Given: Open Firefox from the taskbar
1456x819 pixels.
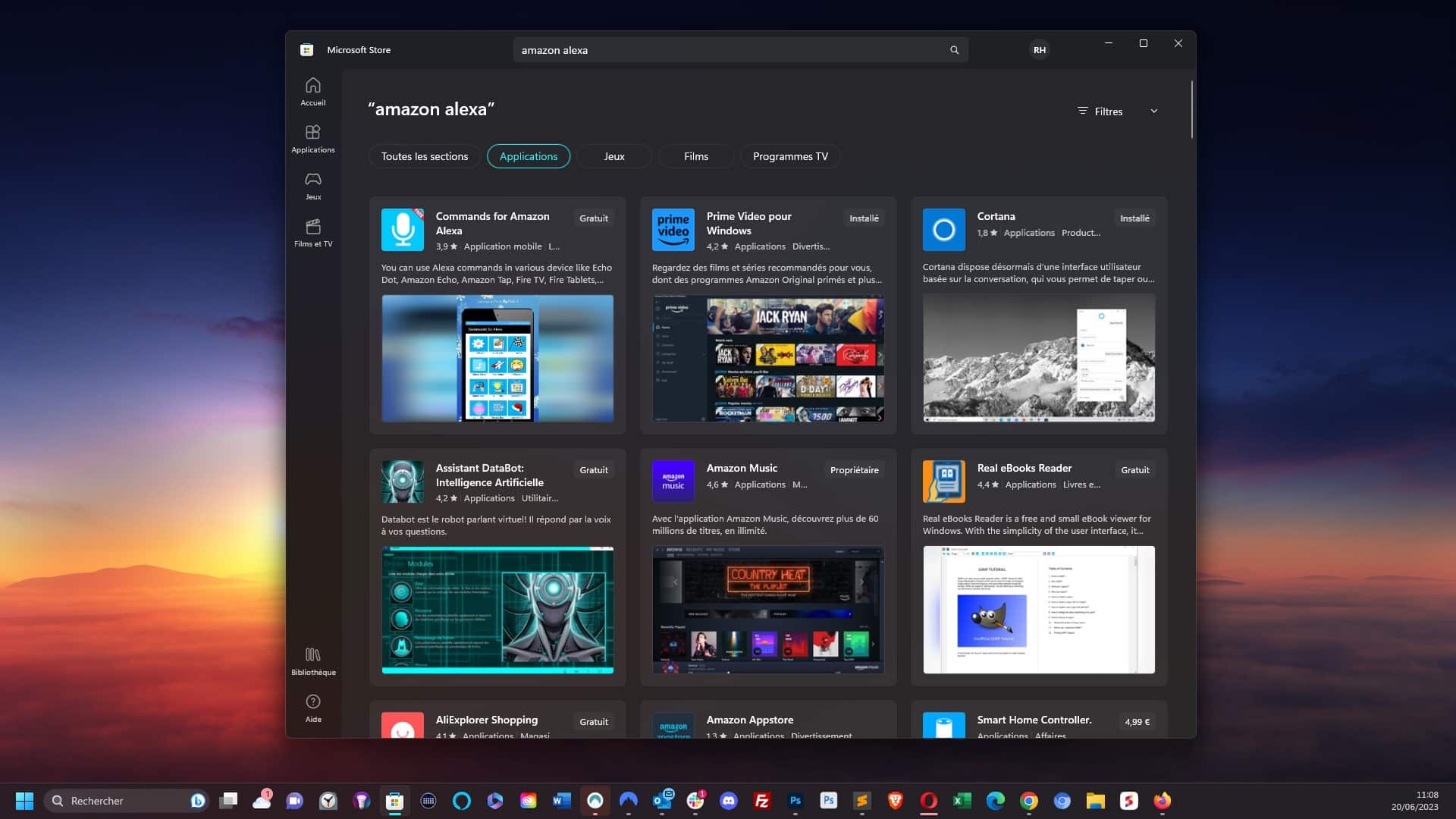Looking at the screenshot, I should [x=1162, y=801].
